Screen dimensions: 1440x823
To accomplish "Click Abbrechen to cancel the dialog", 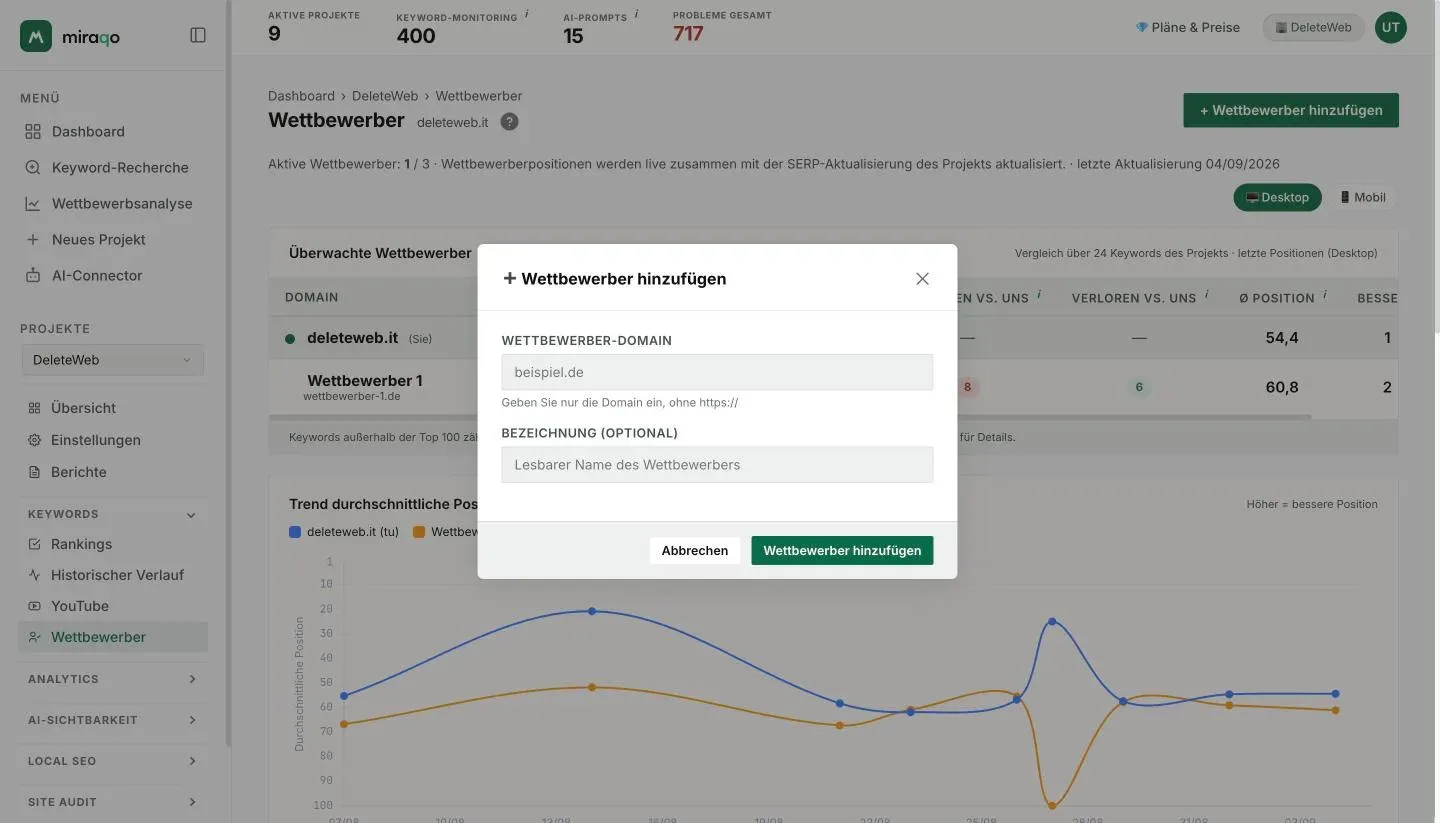I will click(695, 551).
